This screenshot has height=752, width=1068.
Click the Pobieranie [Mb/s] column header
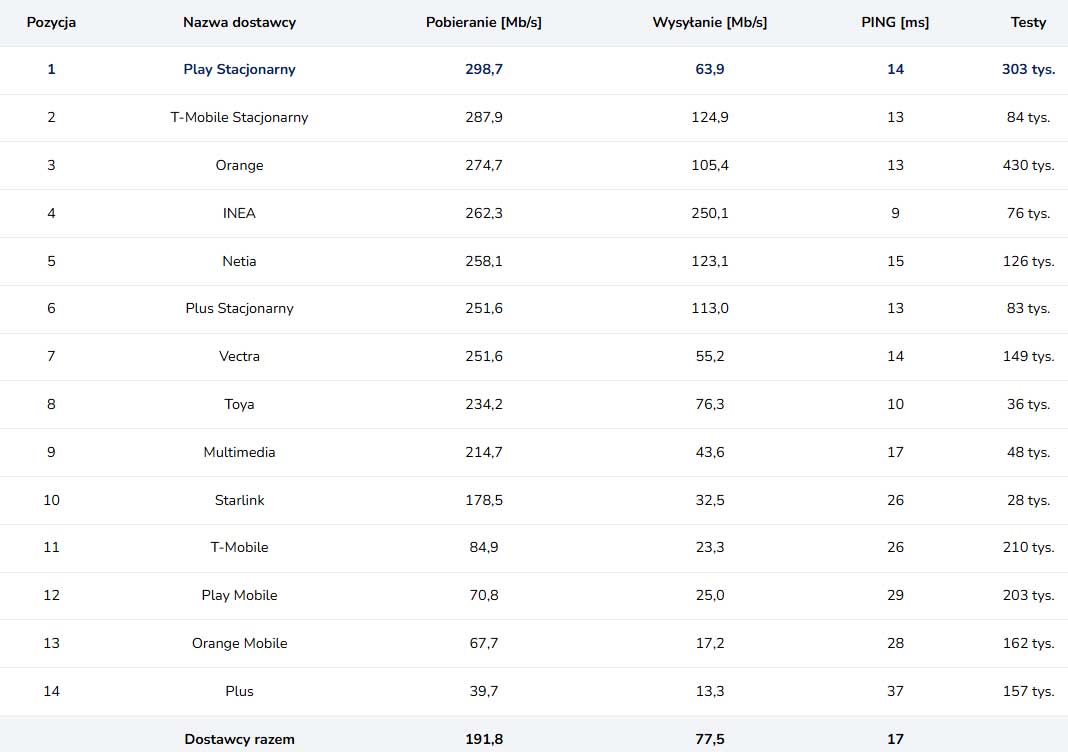pyautogui.click(x=484, y=22)
